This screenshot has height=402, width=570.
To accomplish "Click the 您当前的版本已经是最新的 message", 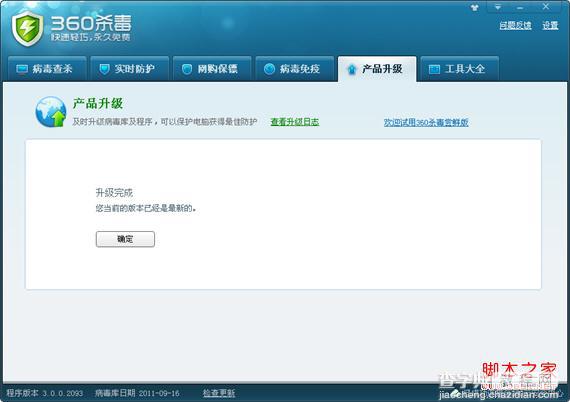I will click(146, 208).
